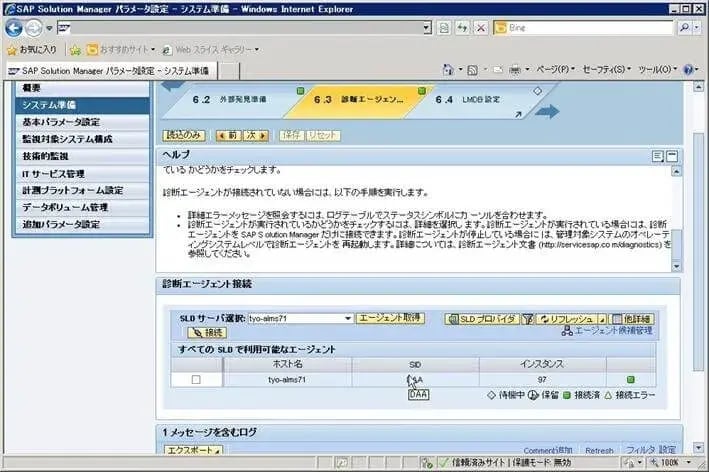The width and height of the screenshot is (709, 472).
Task: Click the help panel display options icon
Action: [658, 156]
